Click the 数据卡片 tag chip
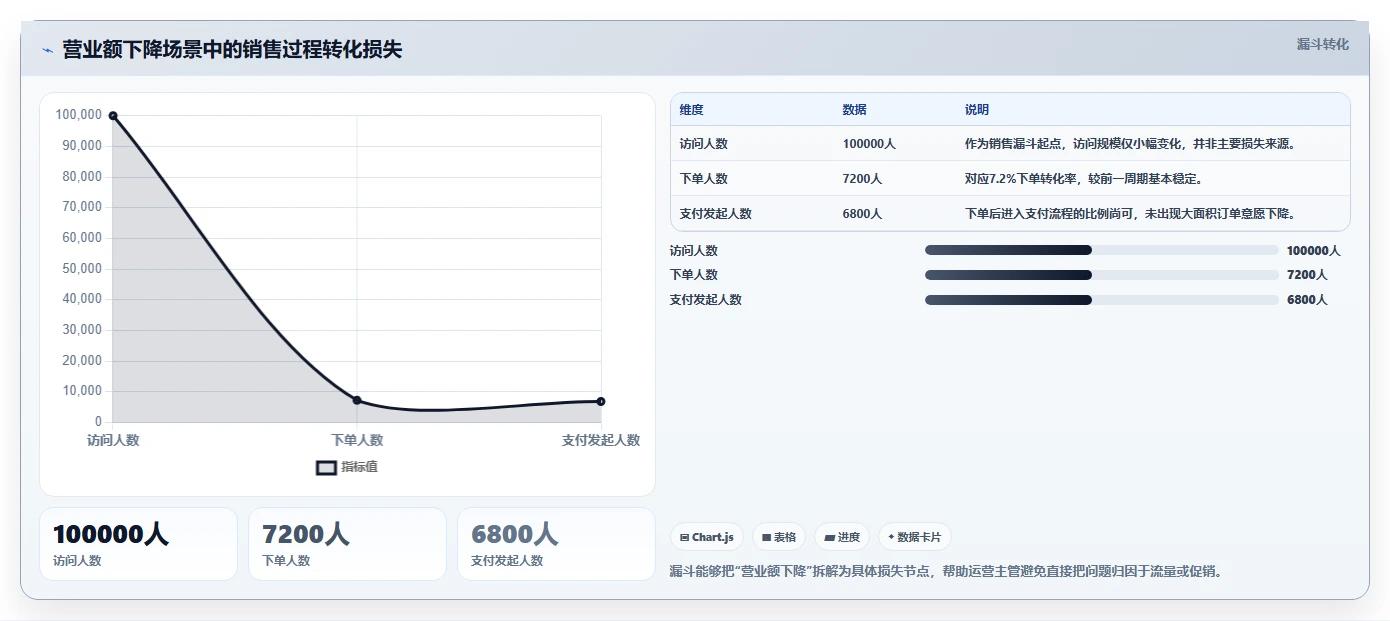 [915, 537]
